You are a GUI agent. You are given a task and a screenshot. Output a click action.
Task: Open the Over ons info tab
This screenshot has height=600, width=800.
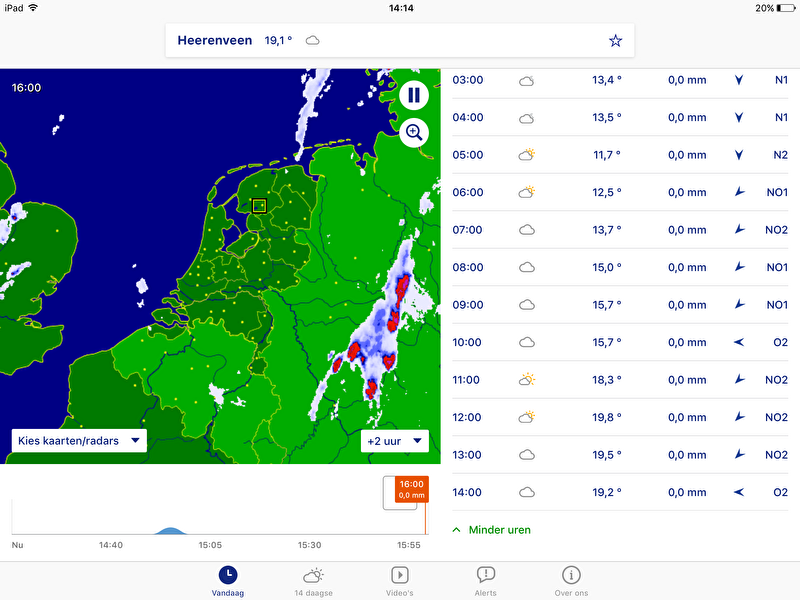point(571,580)
